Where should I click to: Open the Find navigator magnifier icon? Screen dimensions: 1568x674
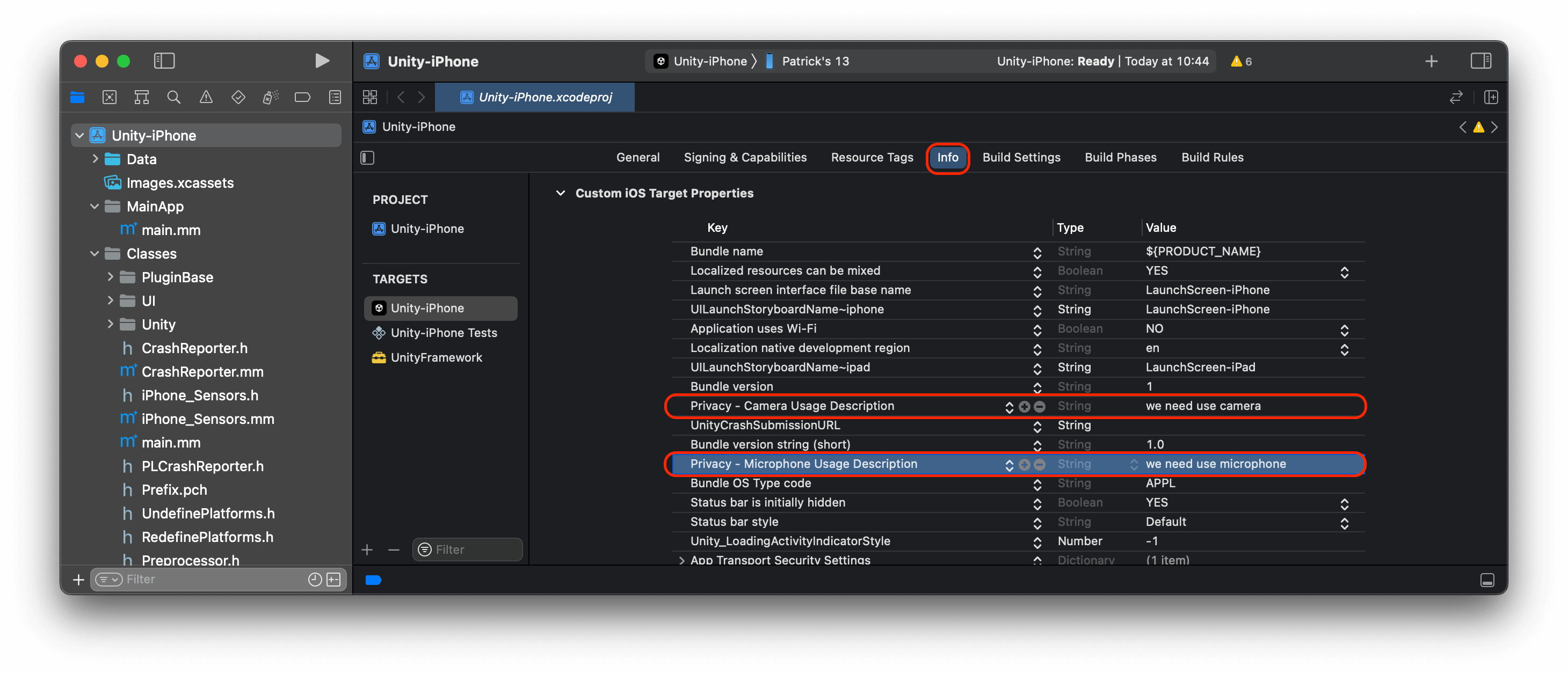tap(173, 97)
